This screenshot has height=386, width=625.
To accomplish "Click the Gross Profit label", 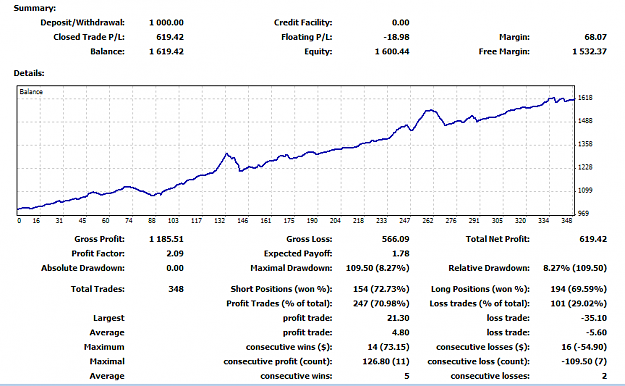I will click(99, 239).
